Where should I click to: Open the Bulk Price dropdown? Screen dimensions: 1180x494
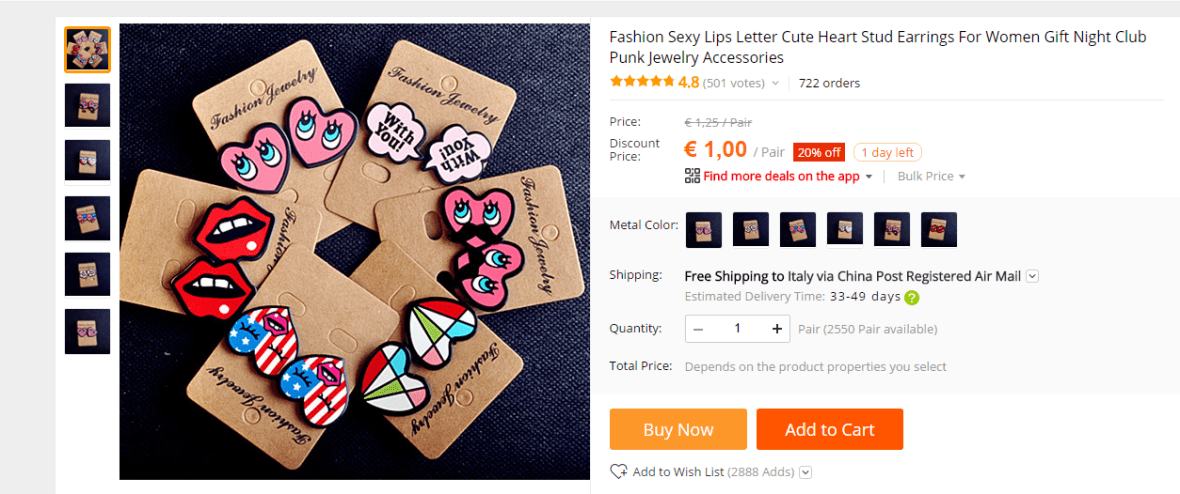931,176
